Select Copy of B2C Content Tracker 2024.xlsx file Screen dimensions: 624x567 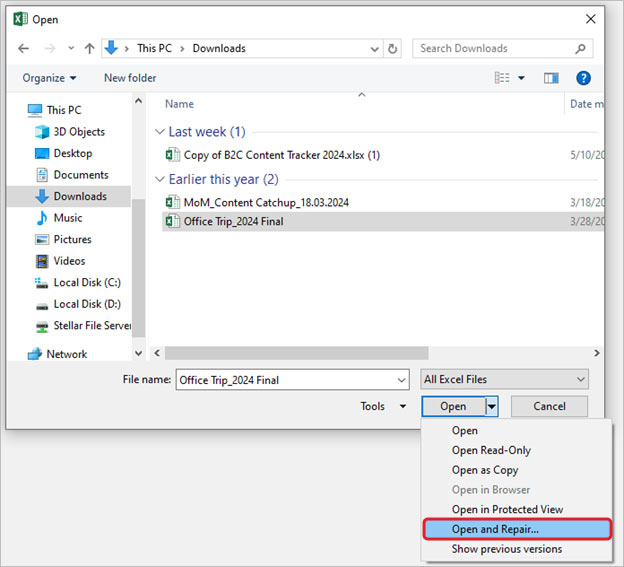281,155
